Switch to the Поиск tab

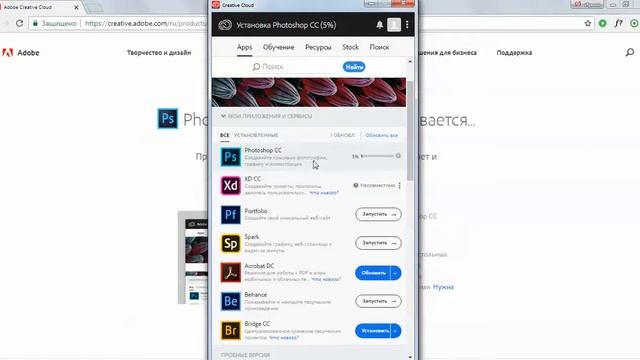tap(379, 47)
